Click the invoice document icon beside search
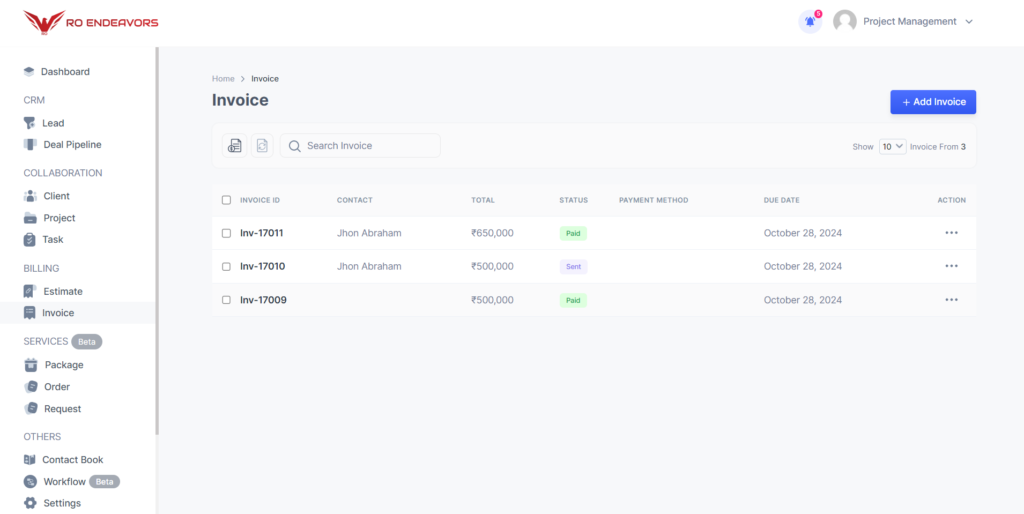The width and height of the screenshot is (1024, 514). tap(234, 146)
